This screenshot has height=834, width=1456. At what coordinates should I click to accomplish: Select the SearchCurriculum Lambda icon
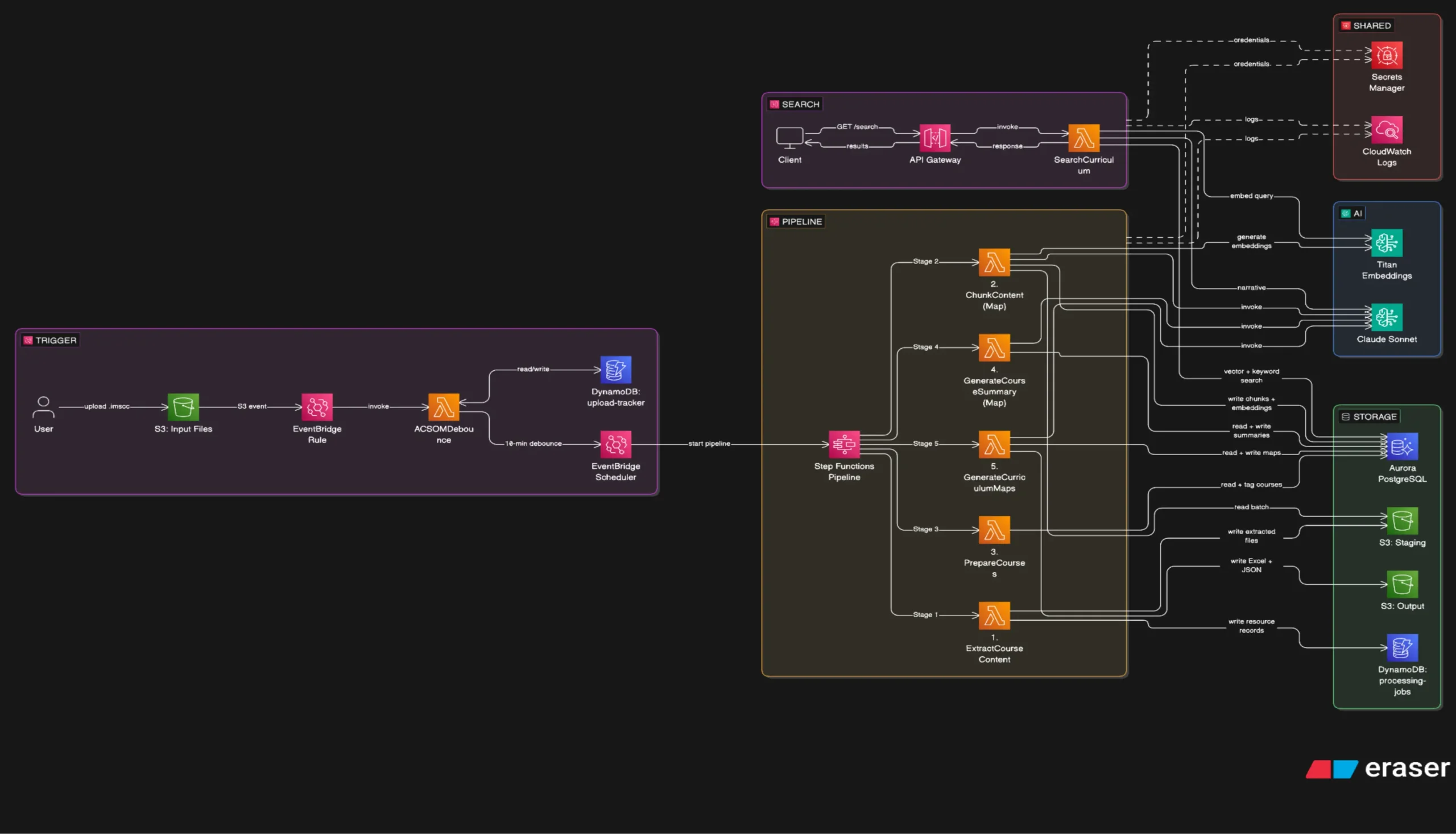[x=1083, y=138]
